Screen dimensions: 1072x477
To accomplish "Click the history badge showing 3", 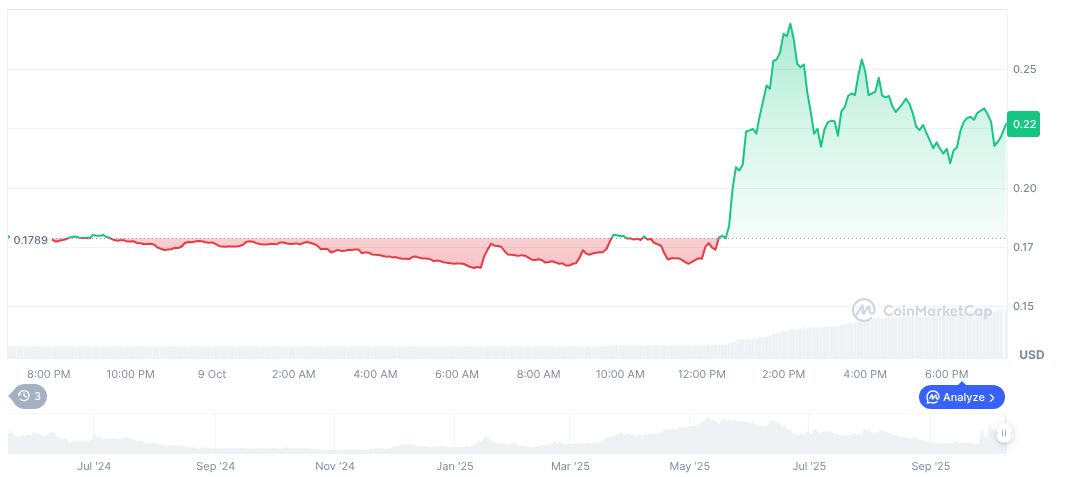I will point(28,396).
